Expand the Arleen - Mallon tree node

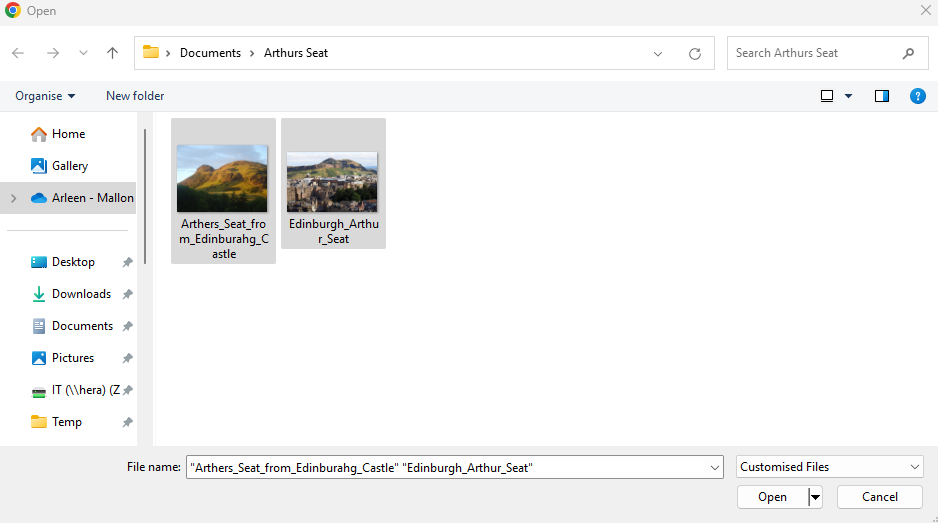(x=14, y=198)
